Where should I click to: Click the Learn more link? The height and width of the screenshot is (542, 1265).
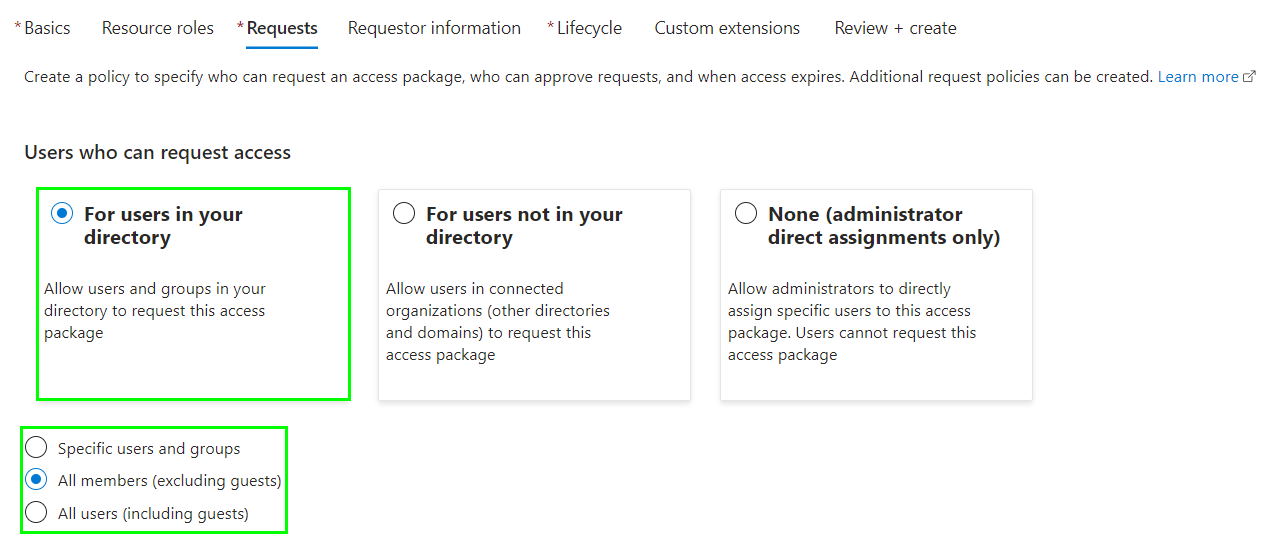pyautogui.click(x=1197, y=77)
